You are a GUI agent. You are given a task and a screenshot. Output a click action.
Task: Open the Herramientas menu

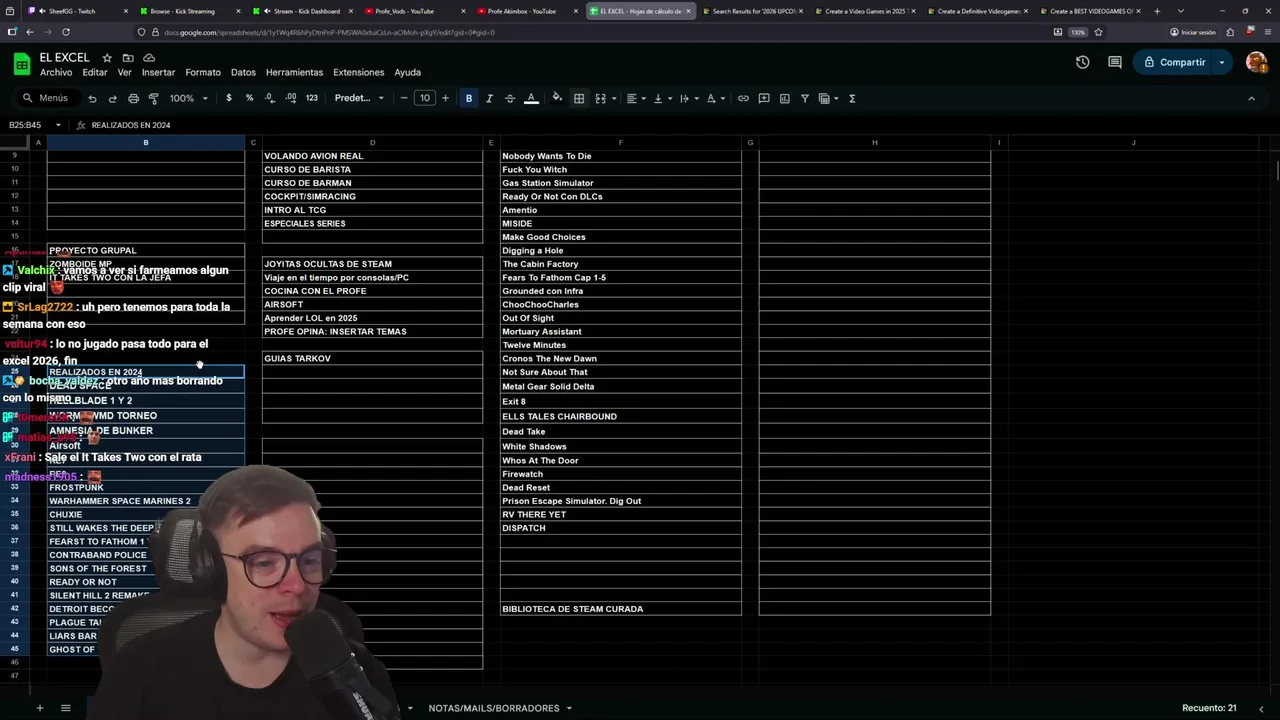(294, 72)
